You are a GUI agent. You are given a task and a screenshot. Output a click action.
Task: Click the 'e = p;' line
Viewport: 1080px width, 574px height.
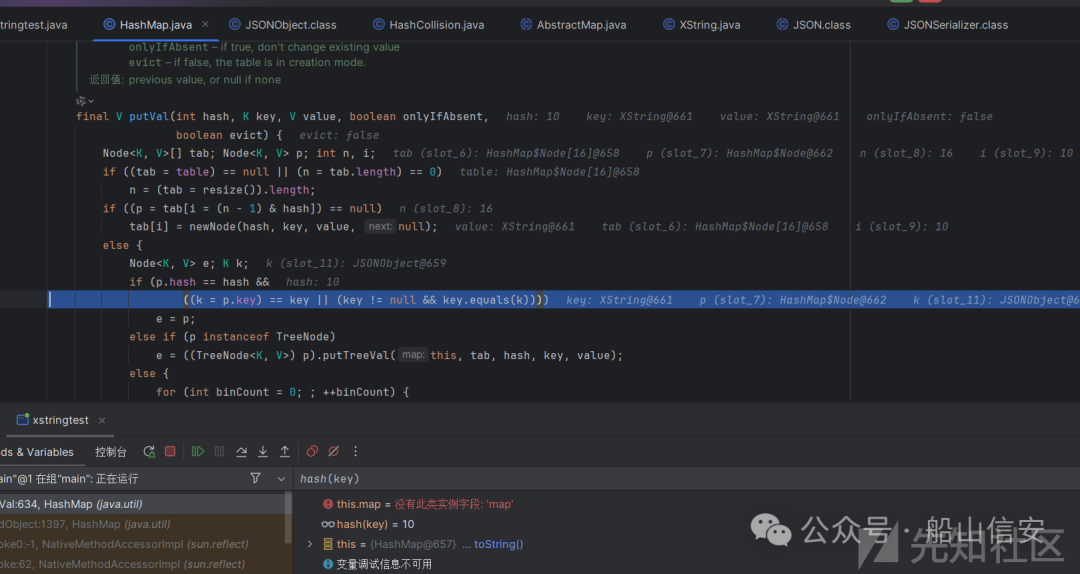coord(176,318)
